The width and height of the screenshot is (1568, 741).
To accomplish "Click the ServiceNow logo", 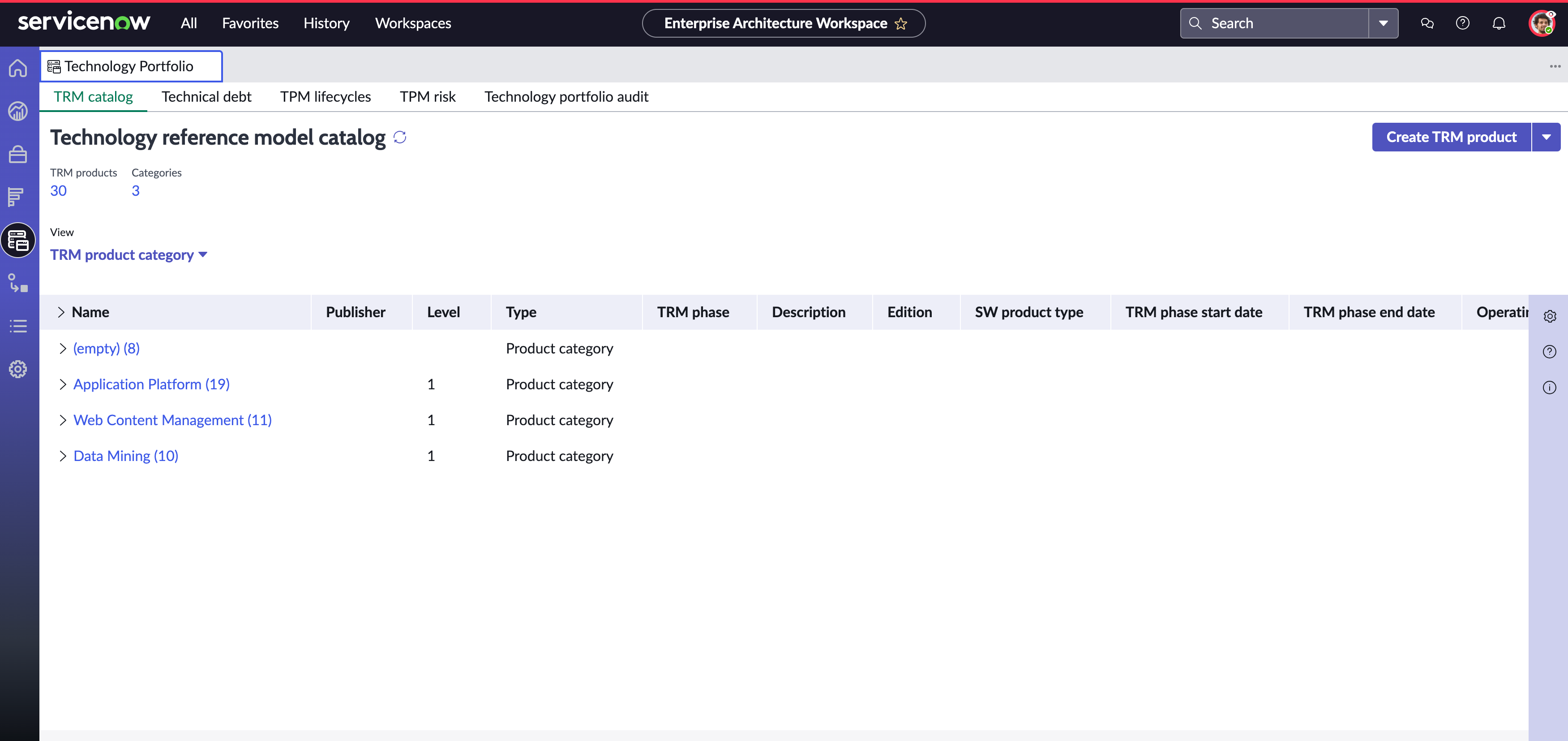I will [84, 22].
